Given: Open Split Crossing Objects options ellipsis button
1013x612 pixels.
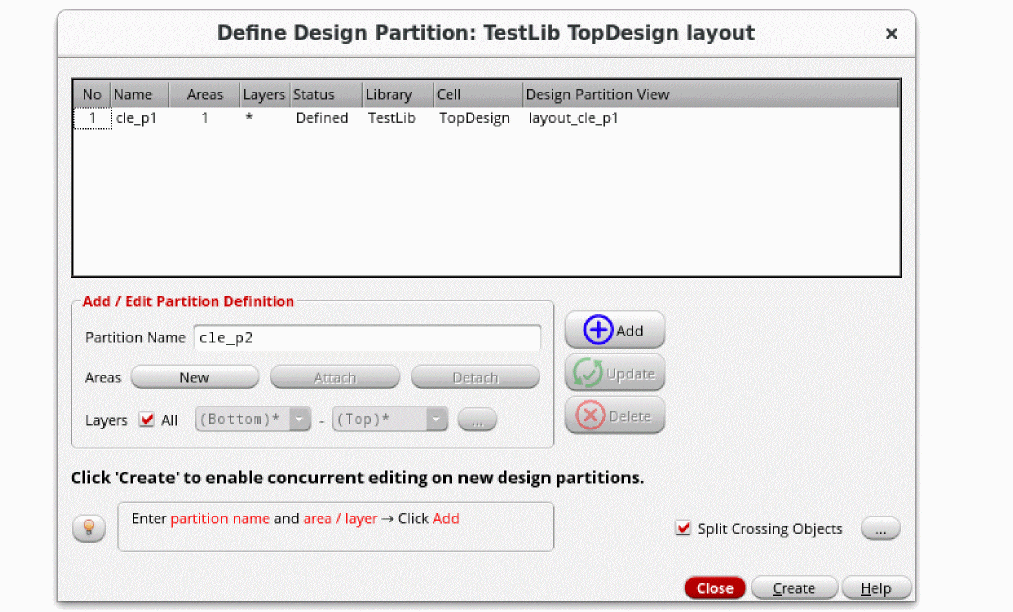Looking at the screenshot, I should click(x=880, y=528).
